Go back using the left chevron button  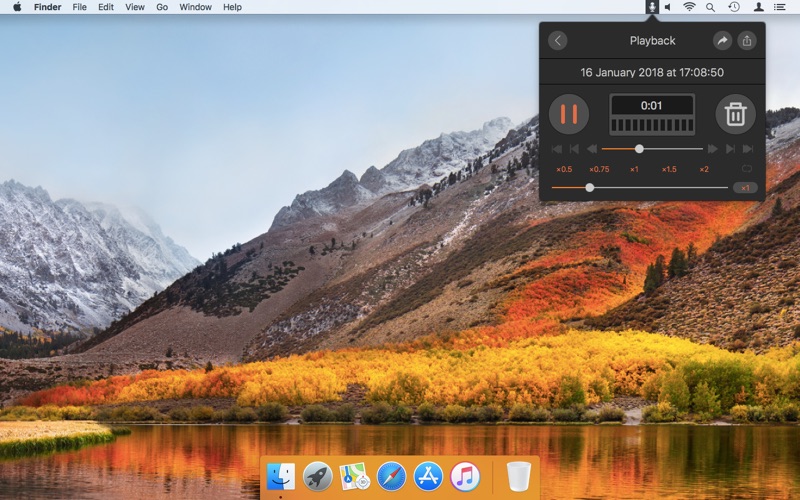[558, 41]
